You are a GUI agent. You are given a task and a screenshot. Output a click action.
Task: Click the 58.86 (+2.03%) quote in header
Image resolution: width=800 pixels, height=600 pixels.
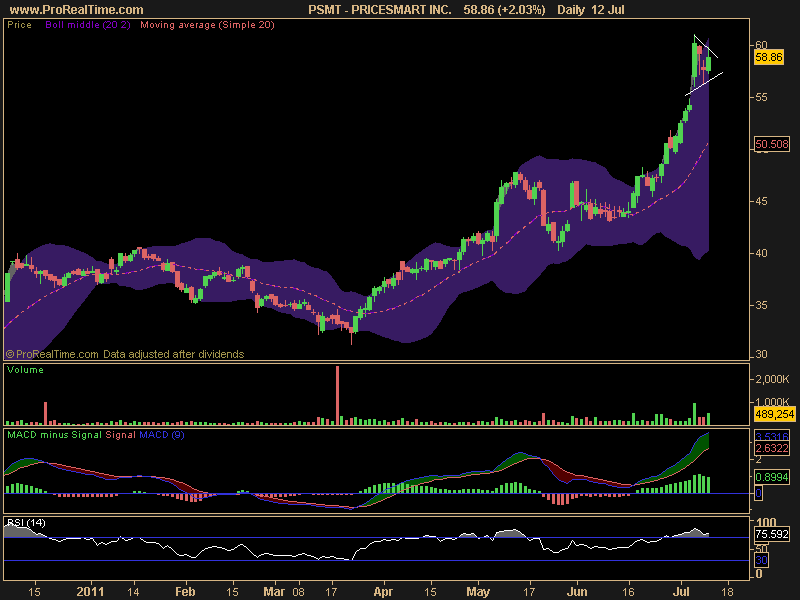pos(504,10)
